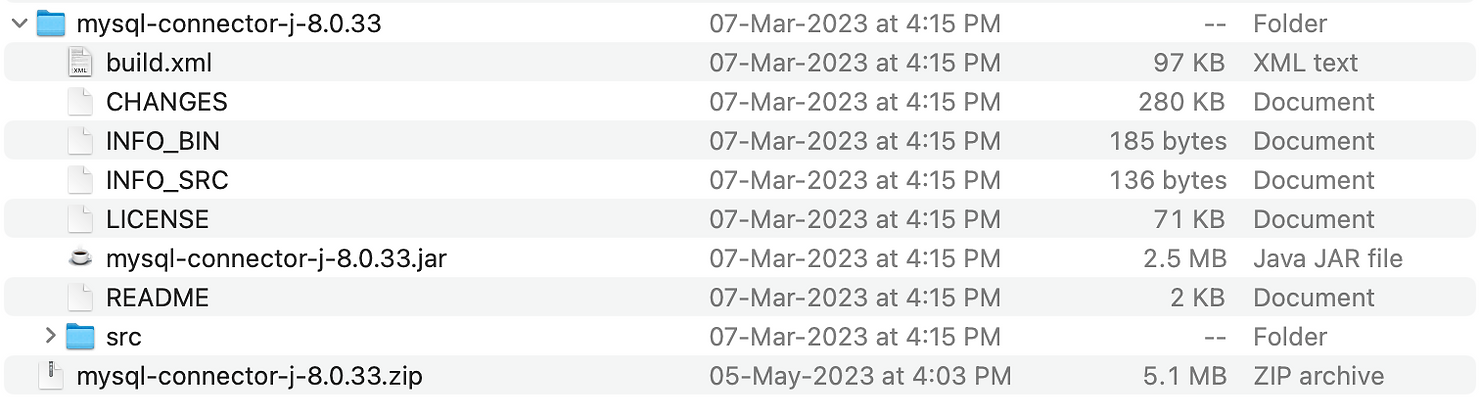Image resolution: width=1480 pixels, height=416 pixels.
Task: Collapse the mysql-connector-j-8.0.33 folder
Action: click(19, 24)
